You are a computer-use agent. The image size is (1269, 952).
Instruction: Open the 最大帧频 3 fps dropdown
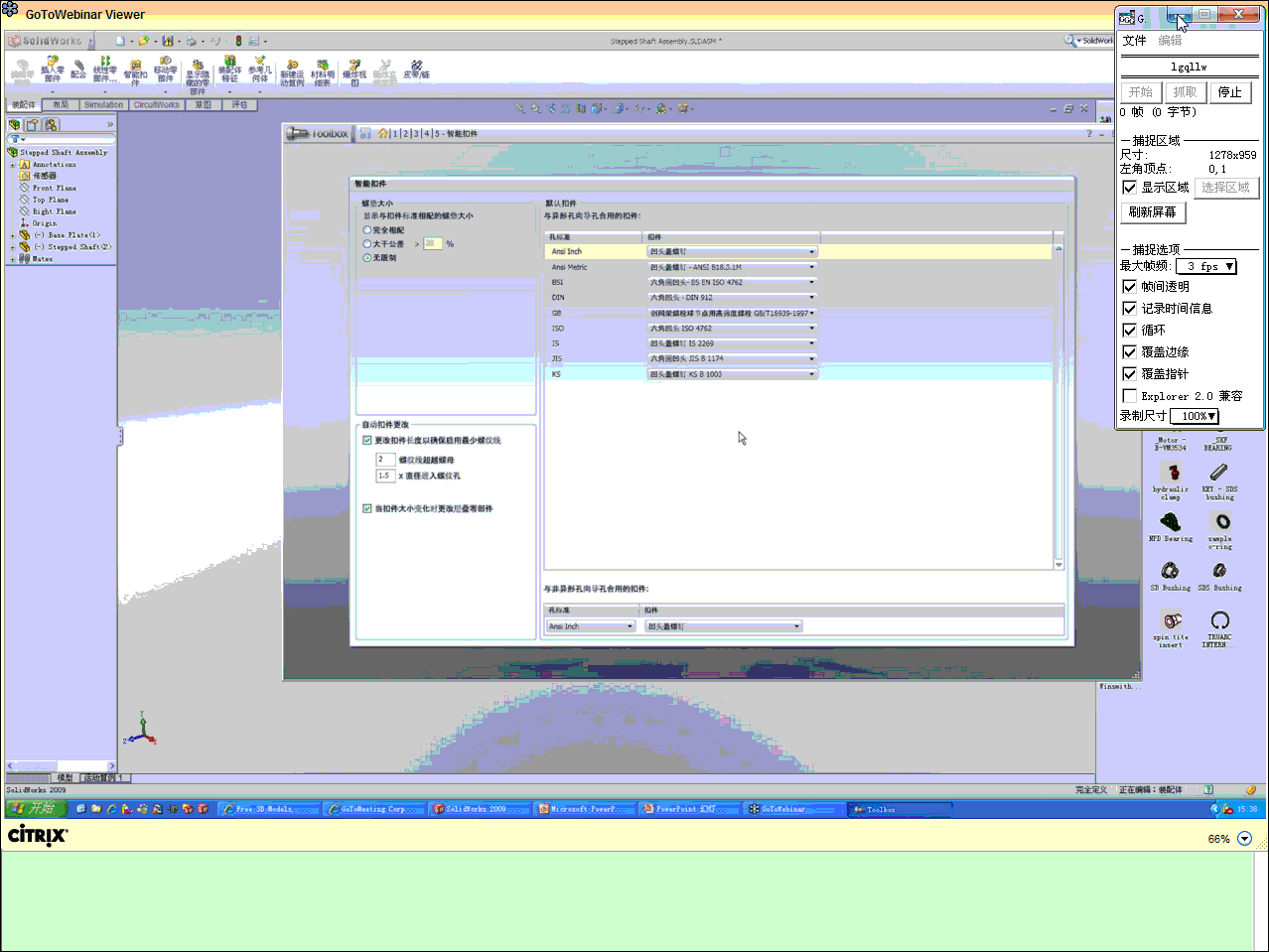pyautogui.click(x=1206, y=266)
